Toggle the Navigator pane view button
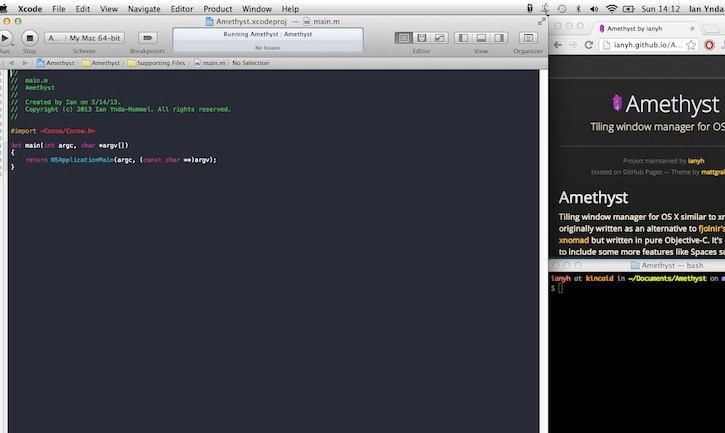The width and height of the screenshot is (725, 433). click(463, 38)
